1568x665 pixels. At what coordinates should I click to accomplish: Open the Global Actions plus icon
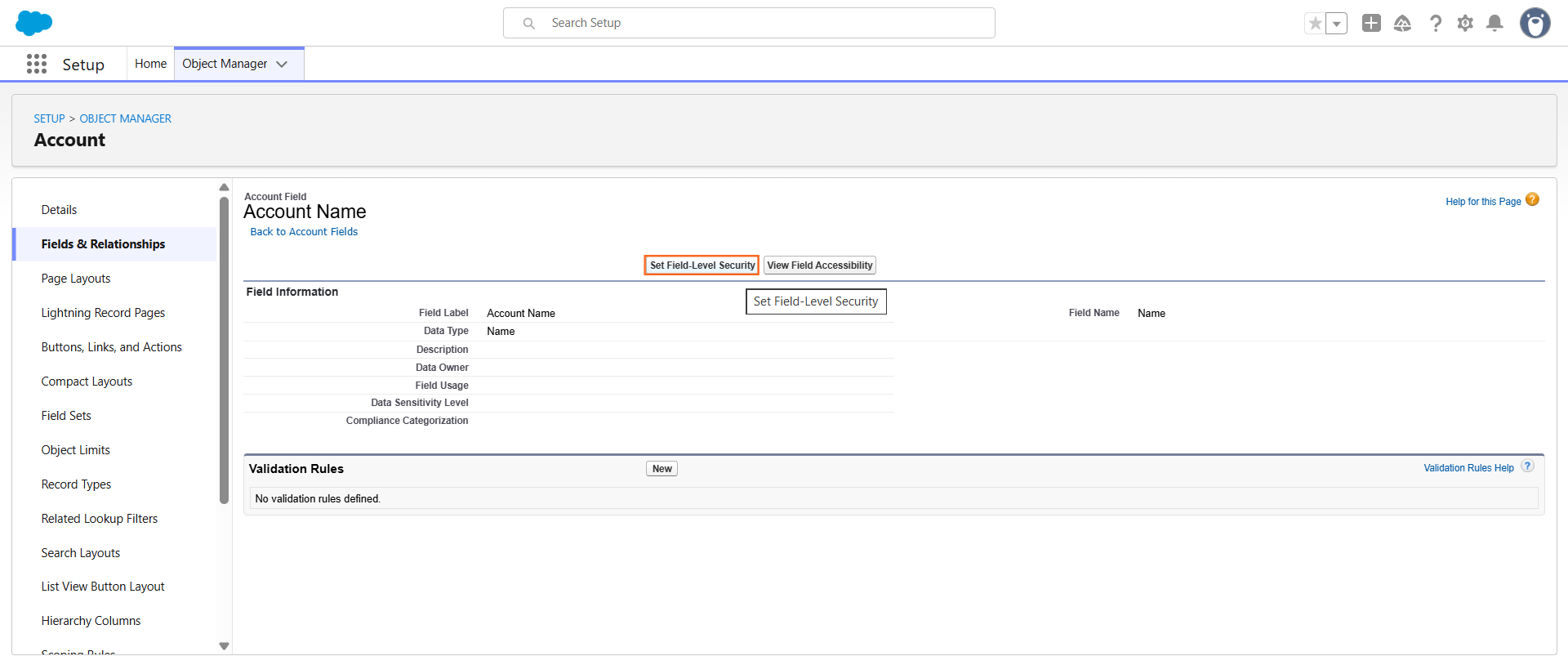click(x=1371, y=23)
